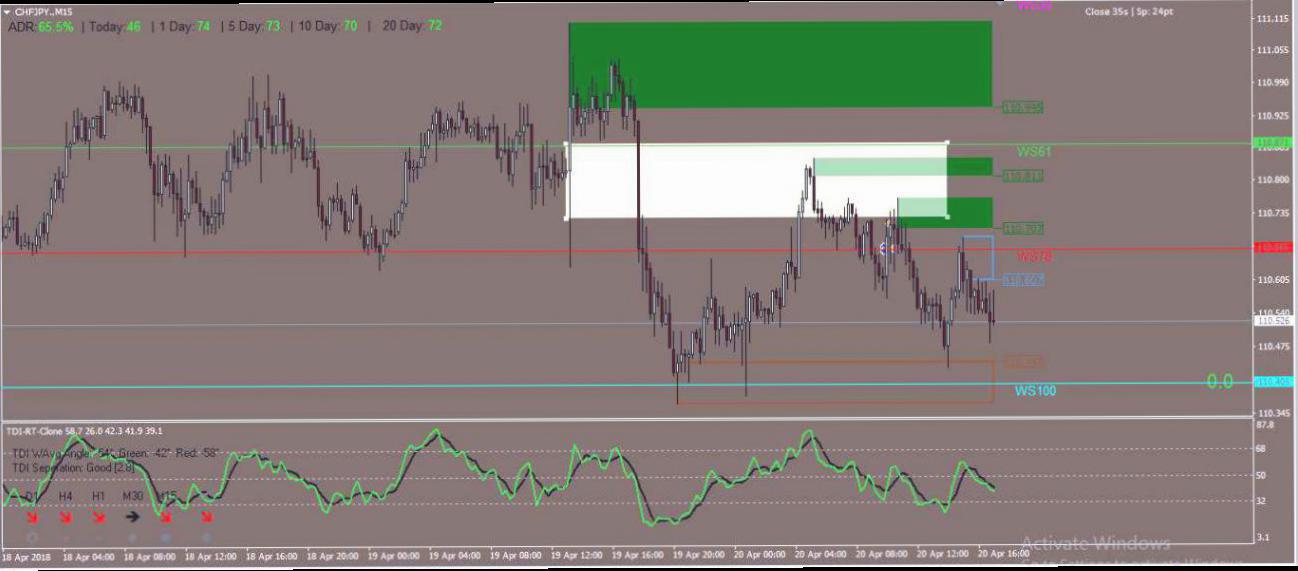Image resolution: width=1298 pixels, height=571 pixels.
Task: Click the black sideways arrow under M30
Action: pyautogui.click(x=132, y=518)
